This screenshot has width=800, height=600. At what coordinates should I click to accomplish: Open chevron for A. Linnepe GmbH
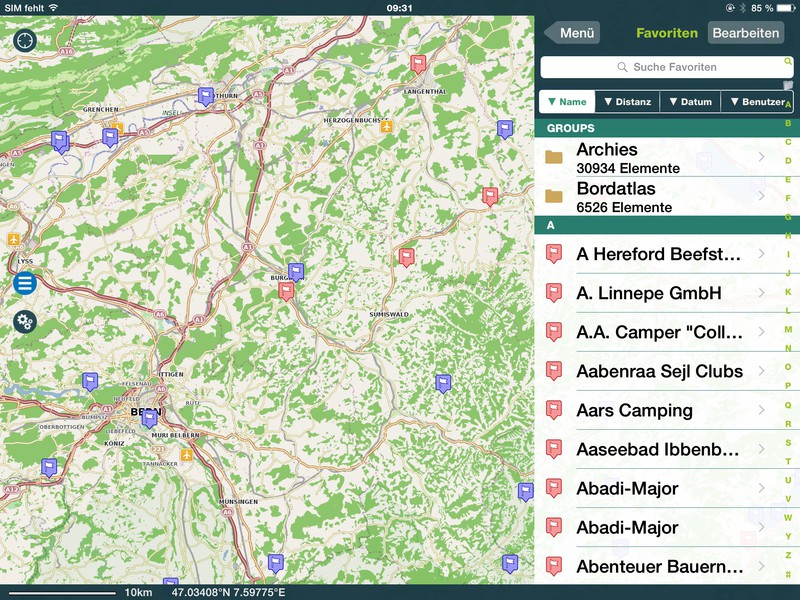click(762, 293)
